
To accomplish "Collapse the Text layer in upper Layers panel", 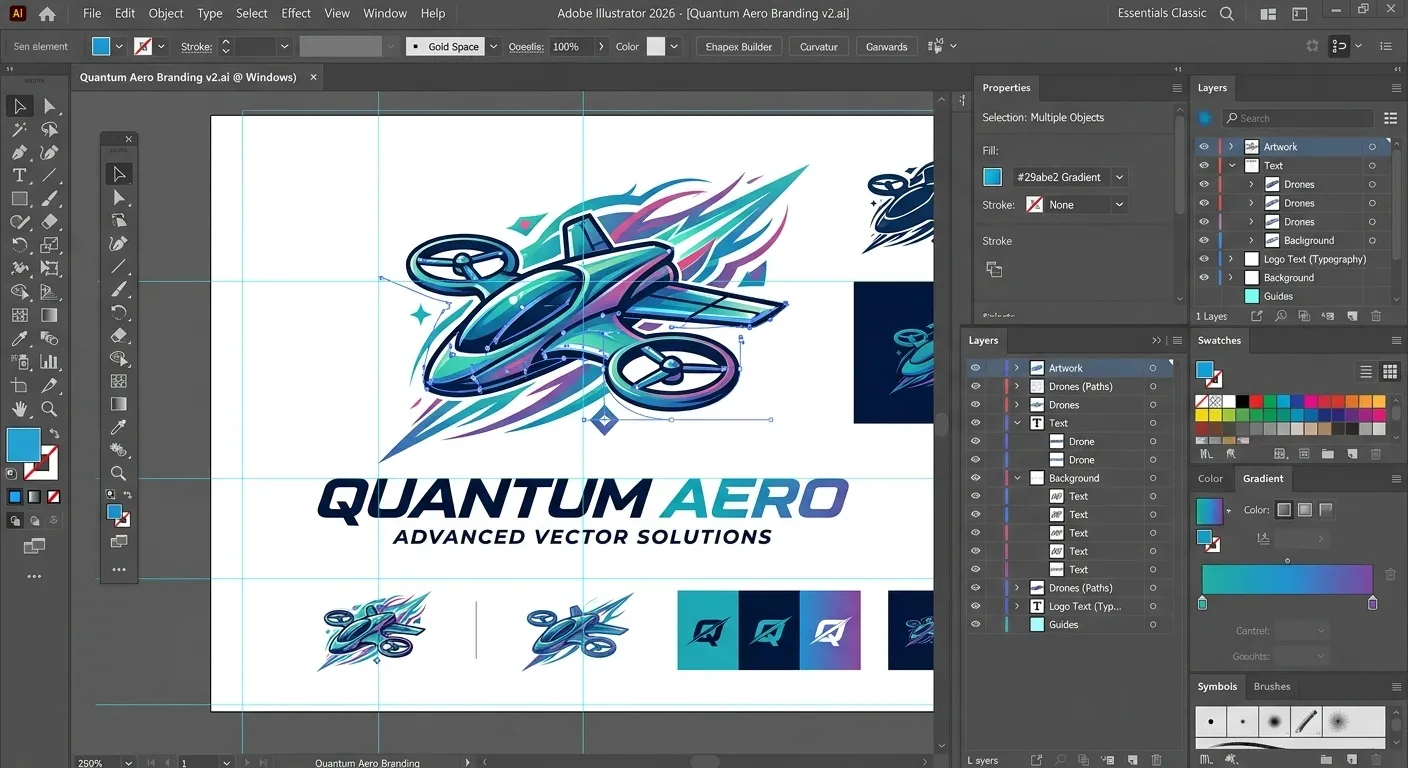I will coord(1231,166).
